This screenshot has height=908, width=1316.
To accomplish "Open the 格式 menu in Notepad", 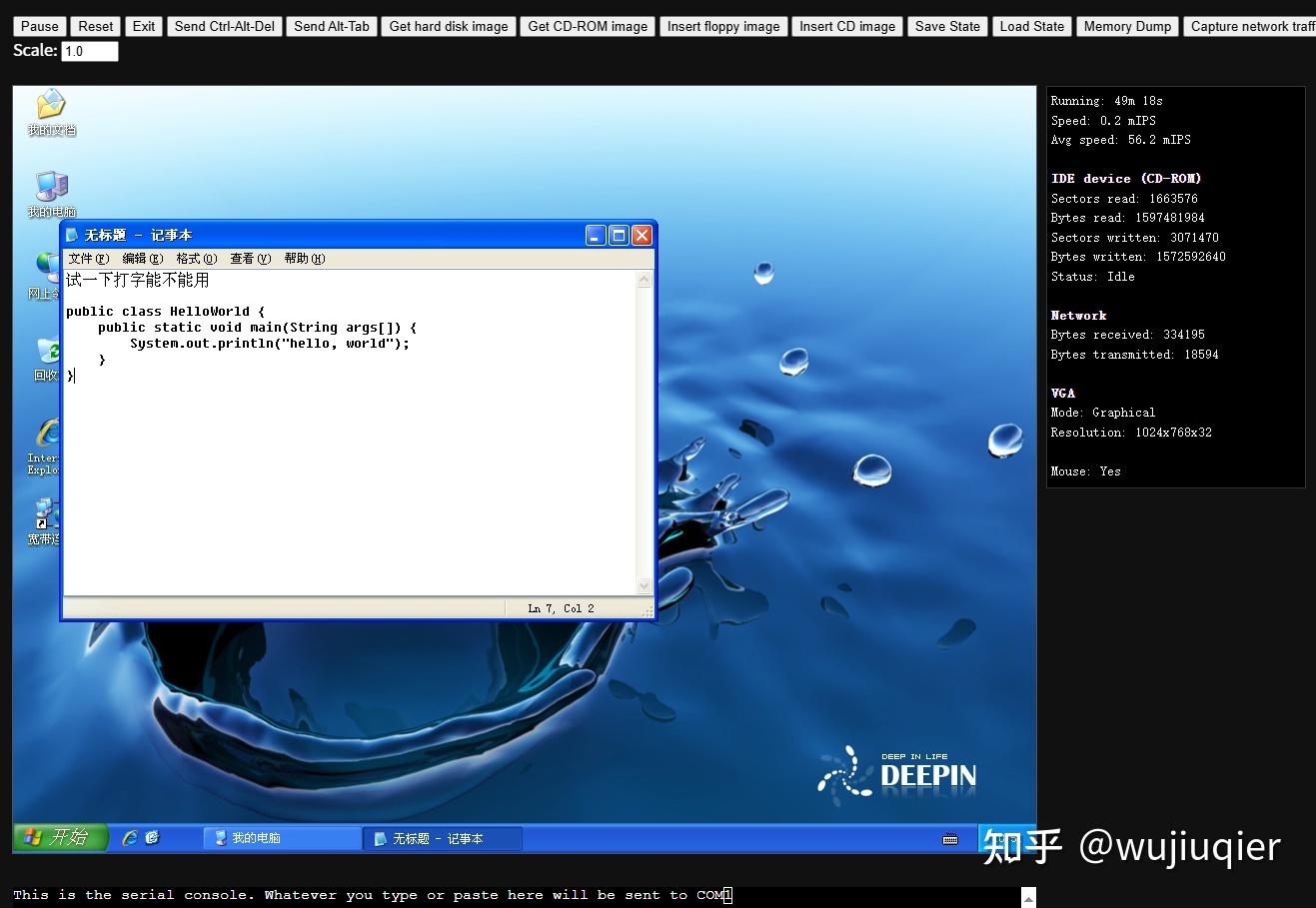I will pyautogui.click(x=196, y=258).
